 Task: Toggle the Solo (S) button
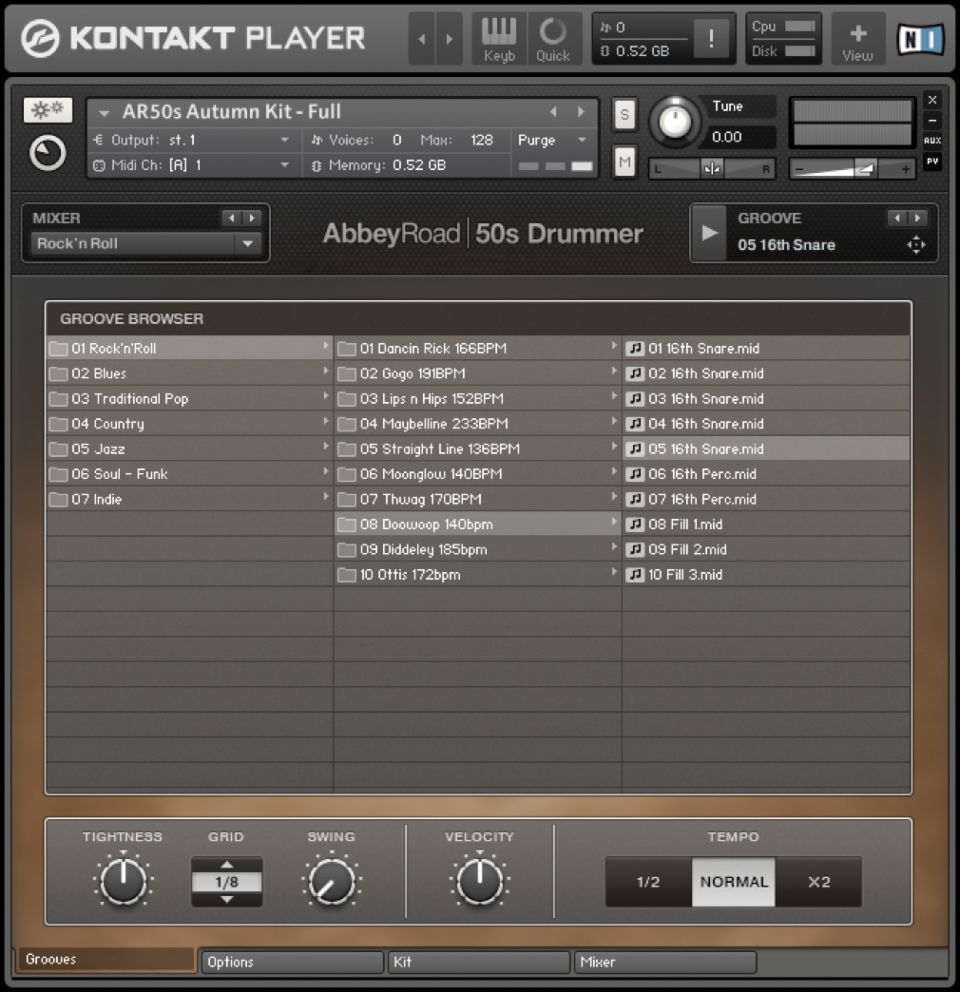click(625, 114)
